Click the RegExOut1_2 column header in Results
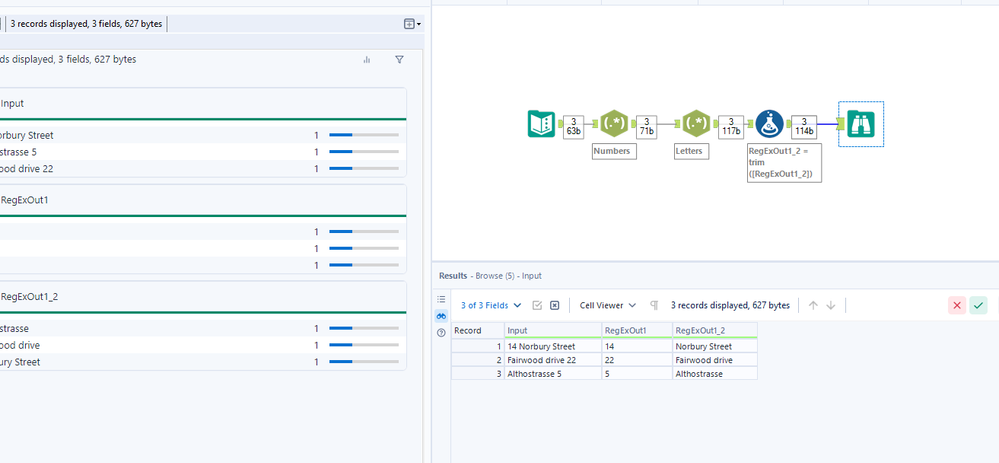The image size is (999, 463). (715, 331)
